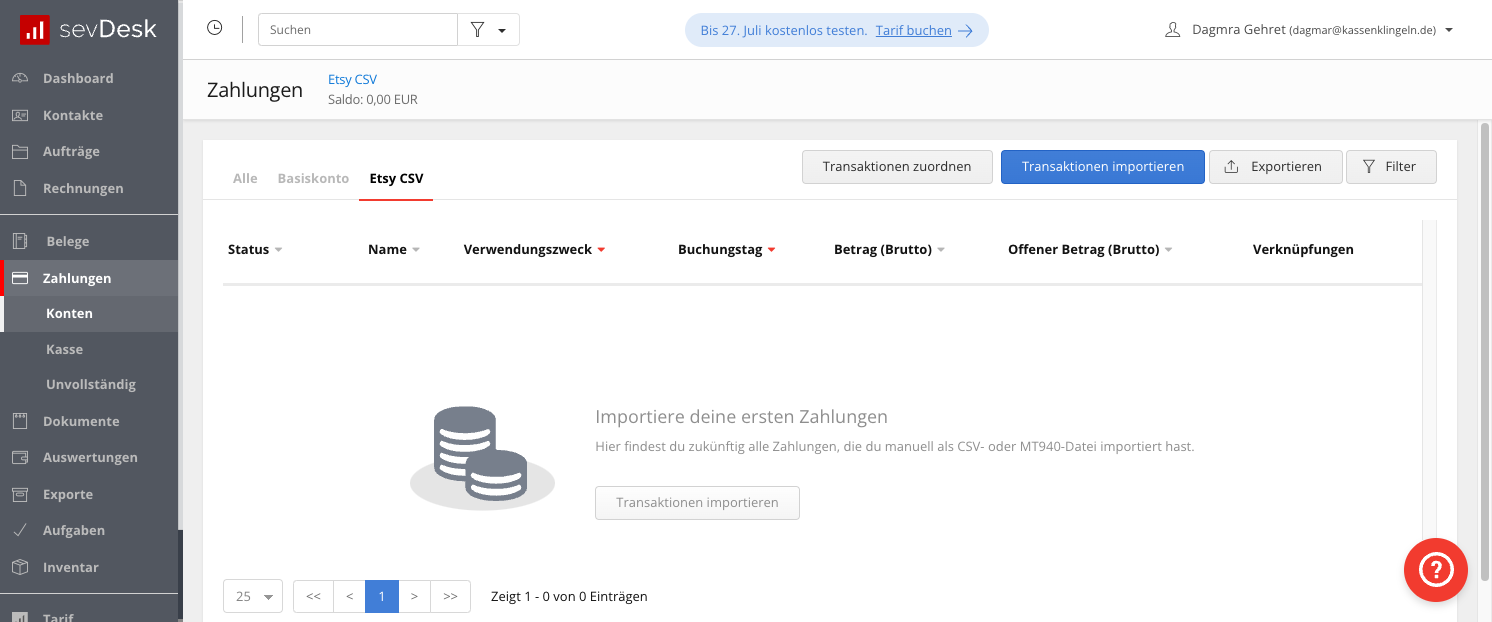Select page 1 in pagination
1492x622 pixels.
[382, 596]
